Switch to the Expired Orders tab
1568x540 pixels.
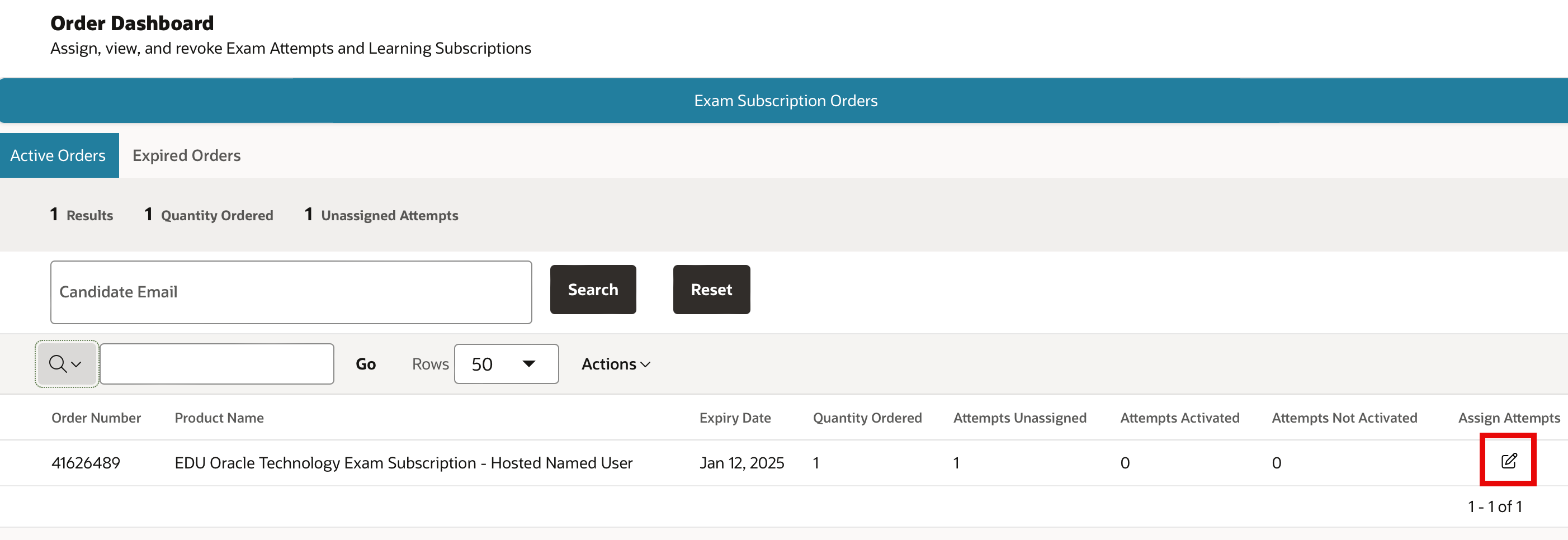coord(186,156)
